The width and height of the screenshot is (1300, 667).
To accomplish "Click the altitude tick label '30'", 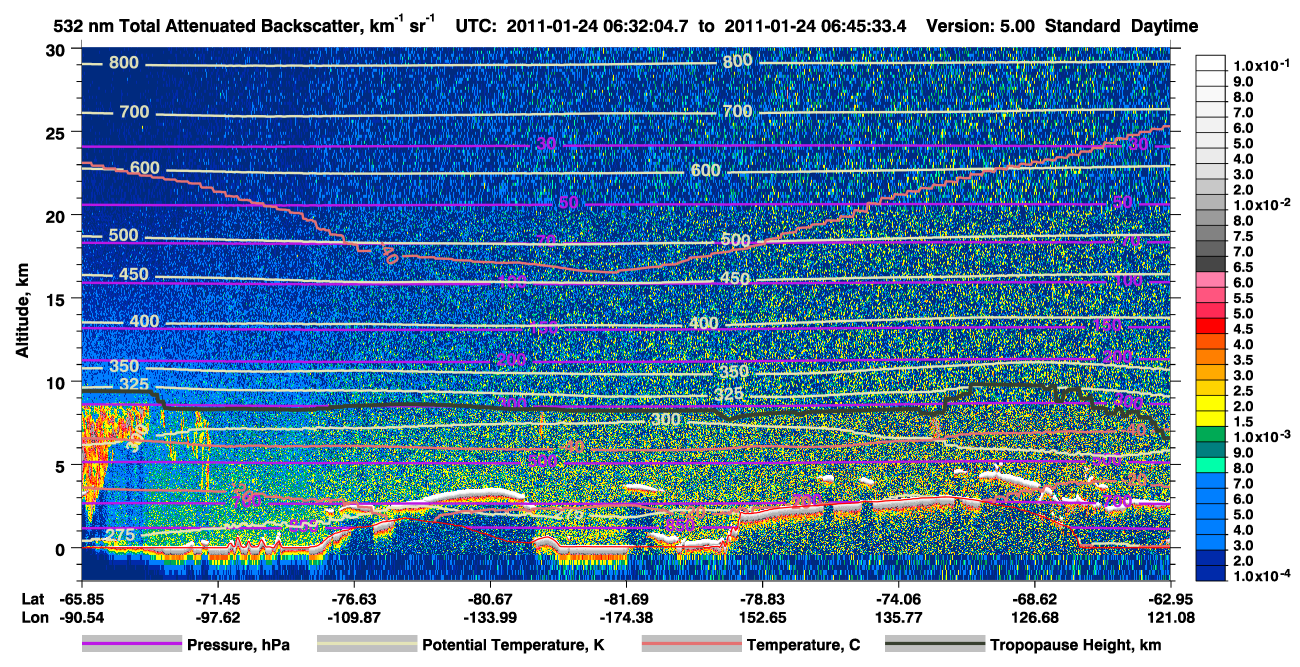I will [56, 50].
